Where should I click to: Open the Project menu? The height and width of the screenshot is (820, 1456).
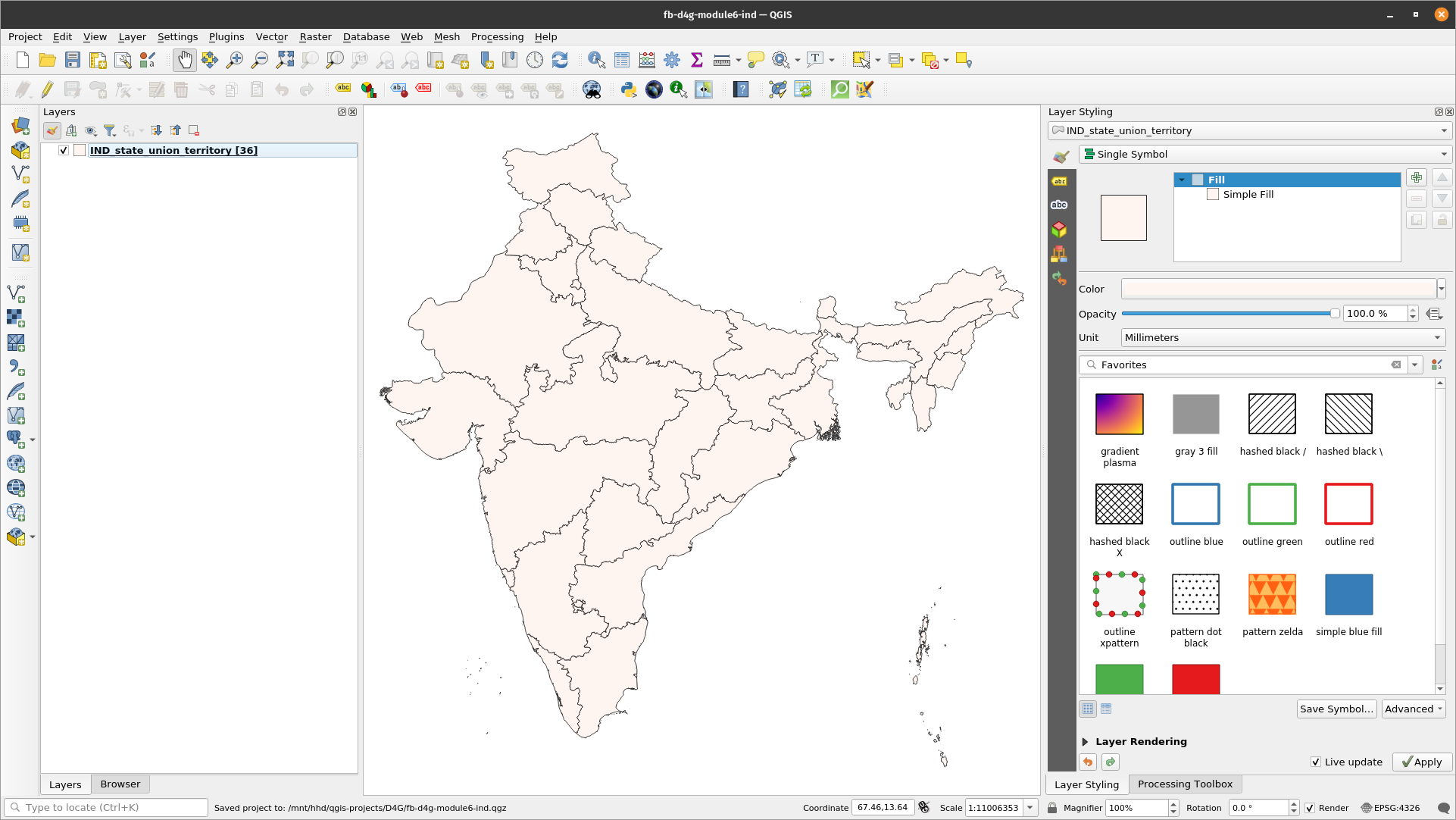25,36
